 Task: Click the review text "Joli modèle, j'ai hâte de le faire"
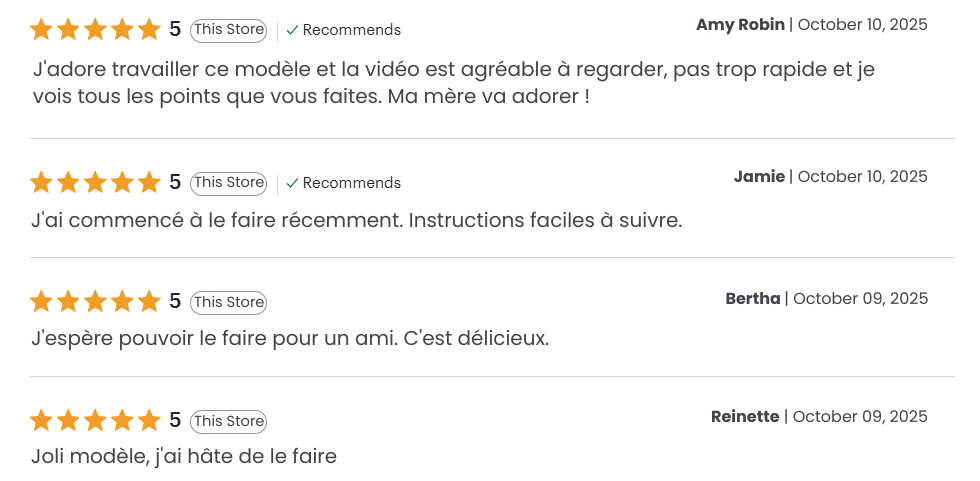[x=184, y=457]
